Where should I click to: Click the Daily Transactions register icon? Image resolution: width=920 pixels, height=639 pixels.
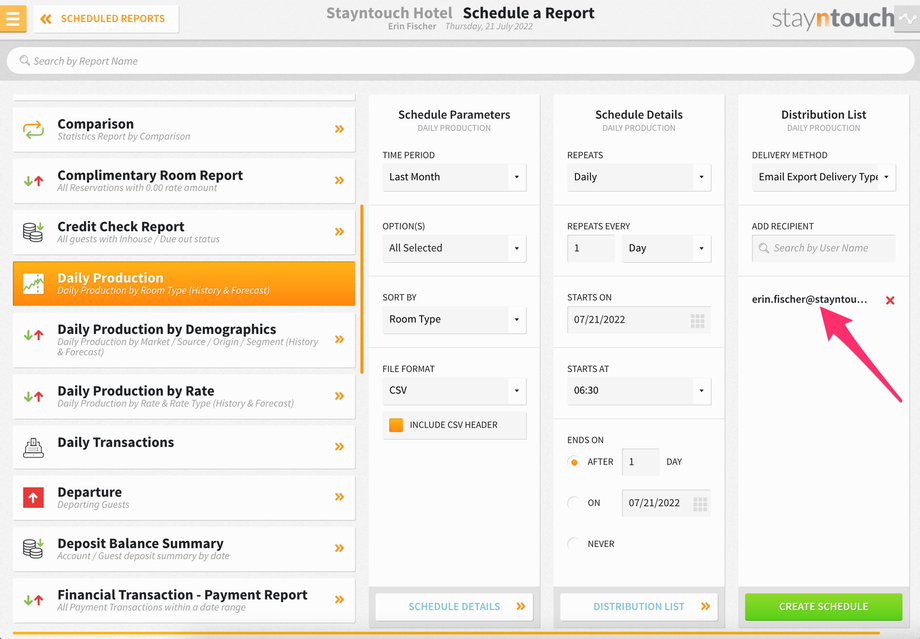pos(33,447)
